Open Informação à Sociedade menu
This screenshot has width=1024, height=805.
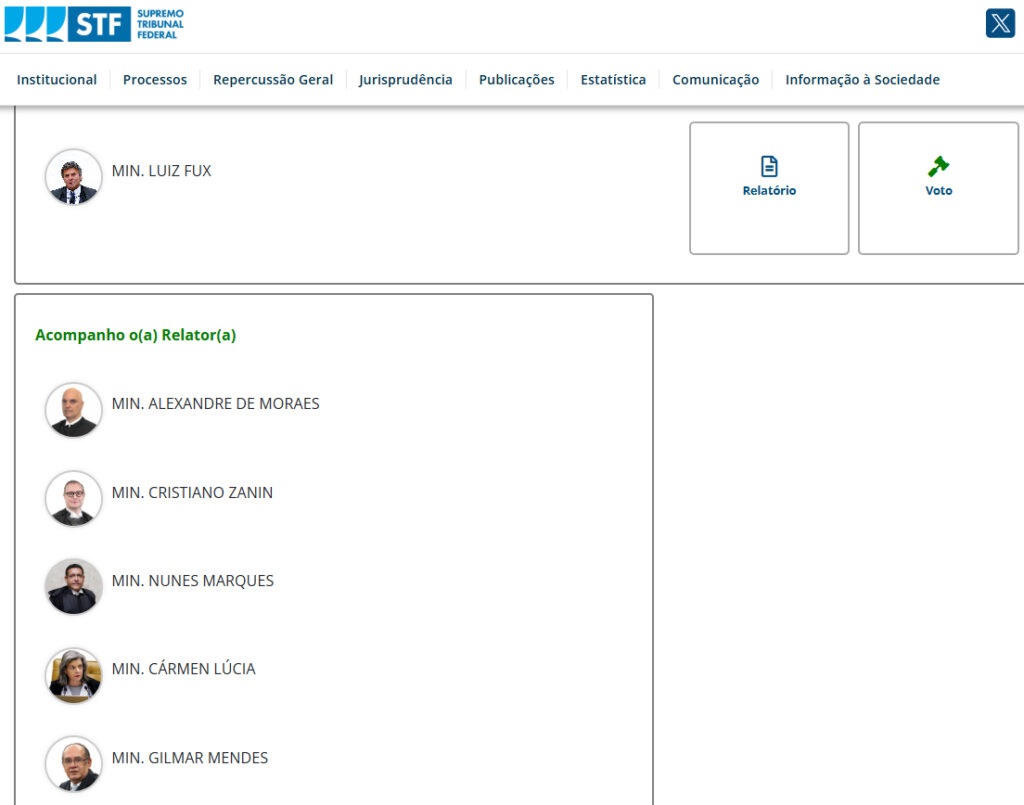pyautogui.click(x=862, y=80)
